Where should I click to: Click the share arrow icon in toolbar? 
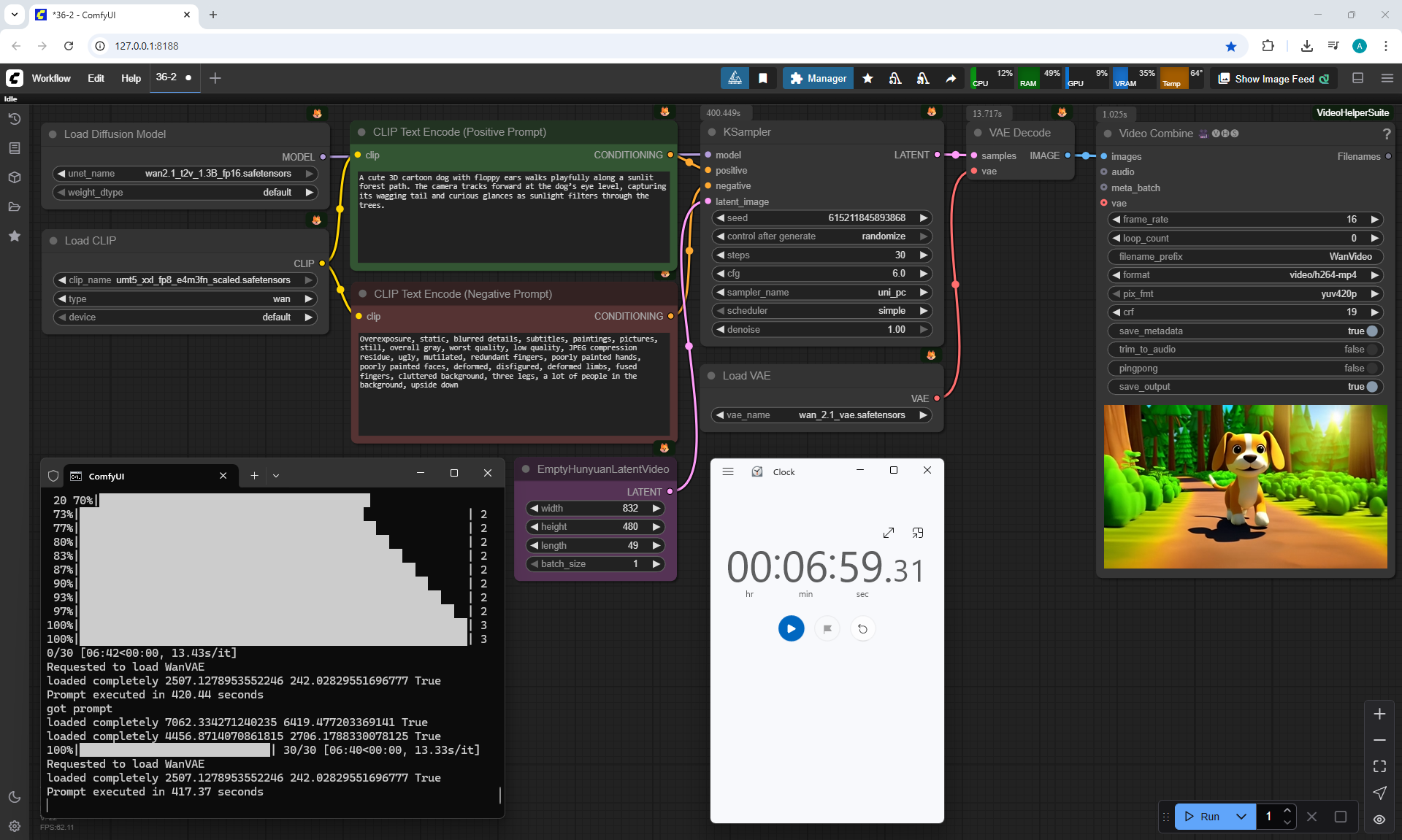pyautogui.click(x=951, y=78)
